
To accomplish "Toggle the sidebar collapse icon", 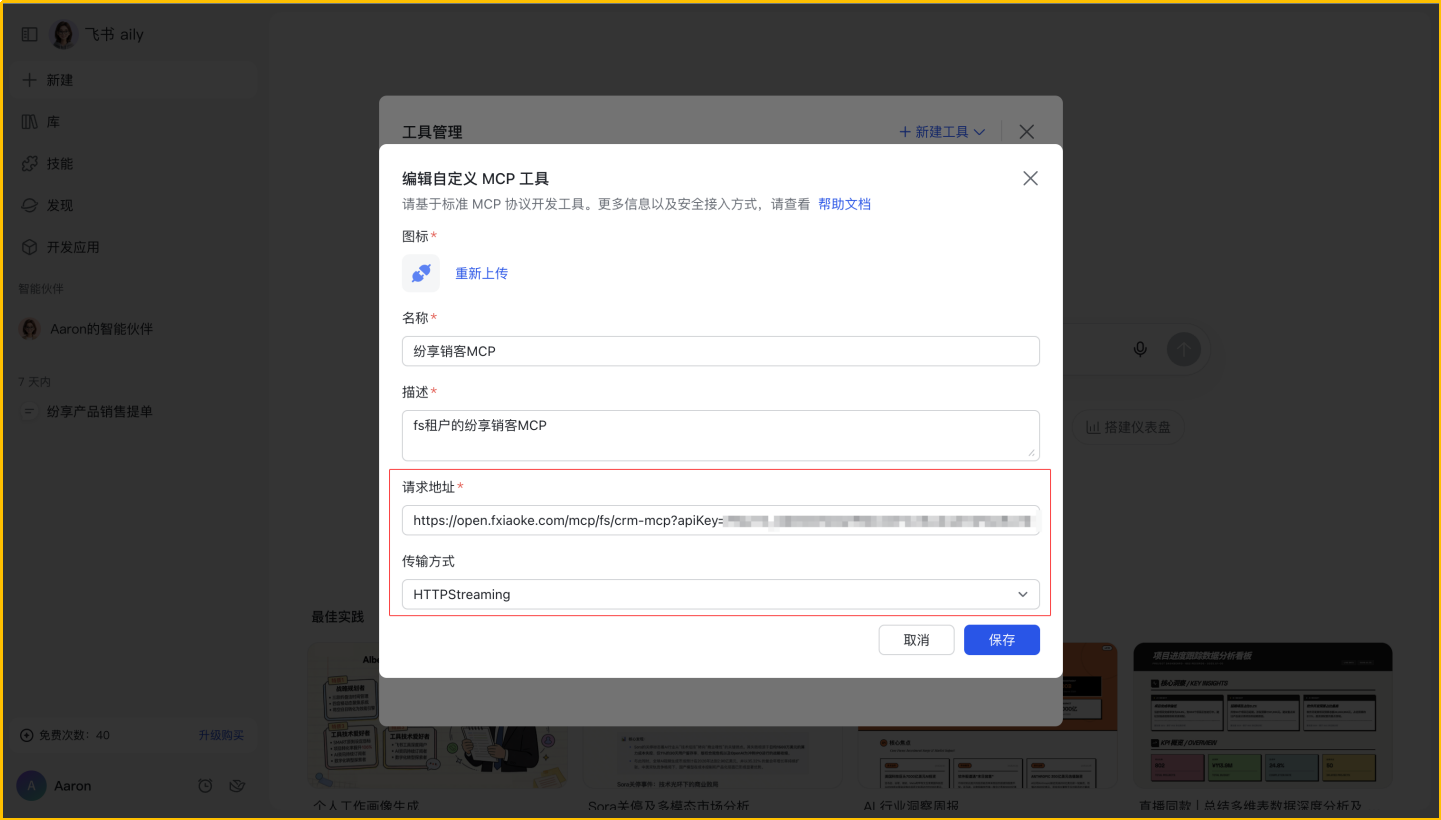I will coord(29,34).
